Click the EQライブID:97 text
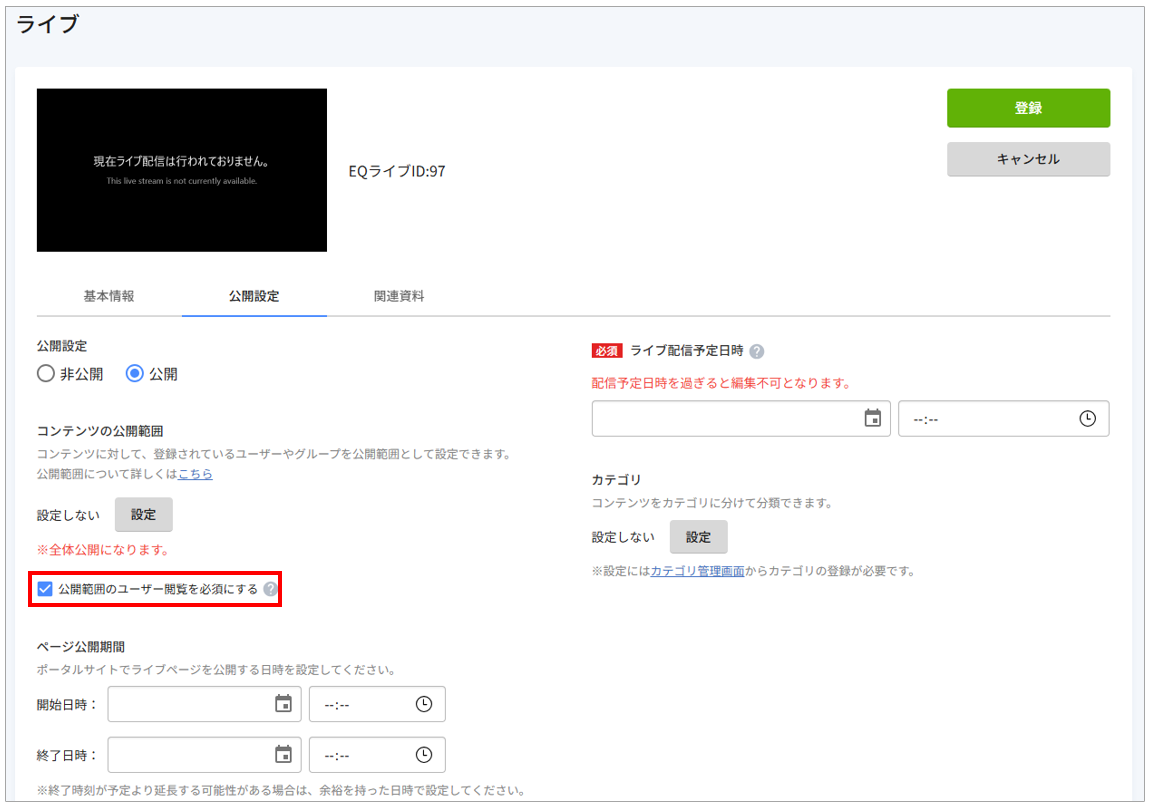Image resolution: width=1150 pixels, height=804 pixels. pos(397,172)
